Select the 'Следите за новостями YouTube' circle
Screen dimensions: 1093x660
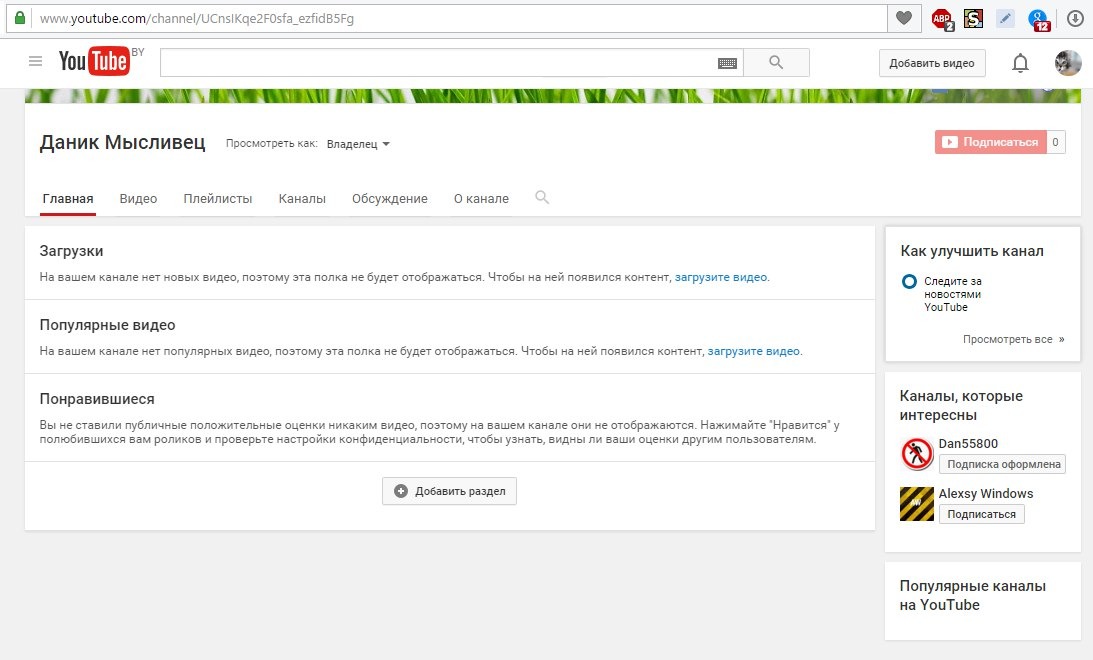point(909,282)
